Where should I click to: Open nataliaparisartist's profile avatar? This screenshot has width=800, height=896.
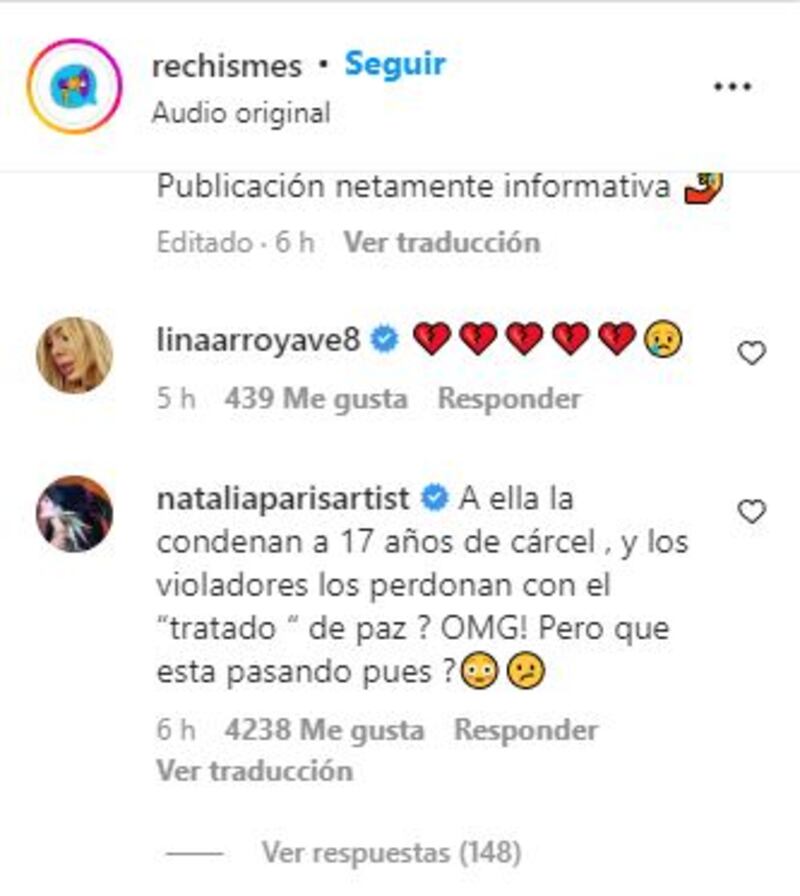(74, 514)
